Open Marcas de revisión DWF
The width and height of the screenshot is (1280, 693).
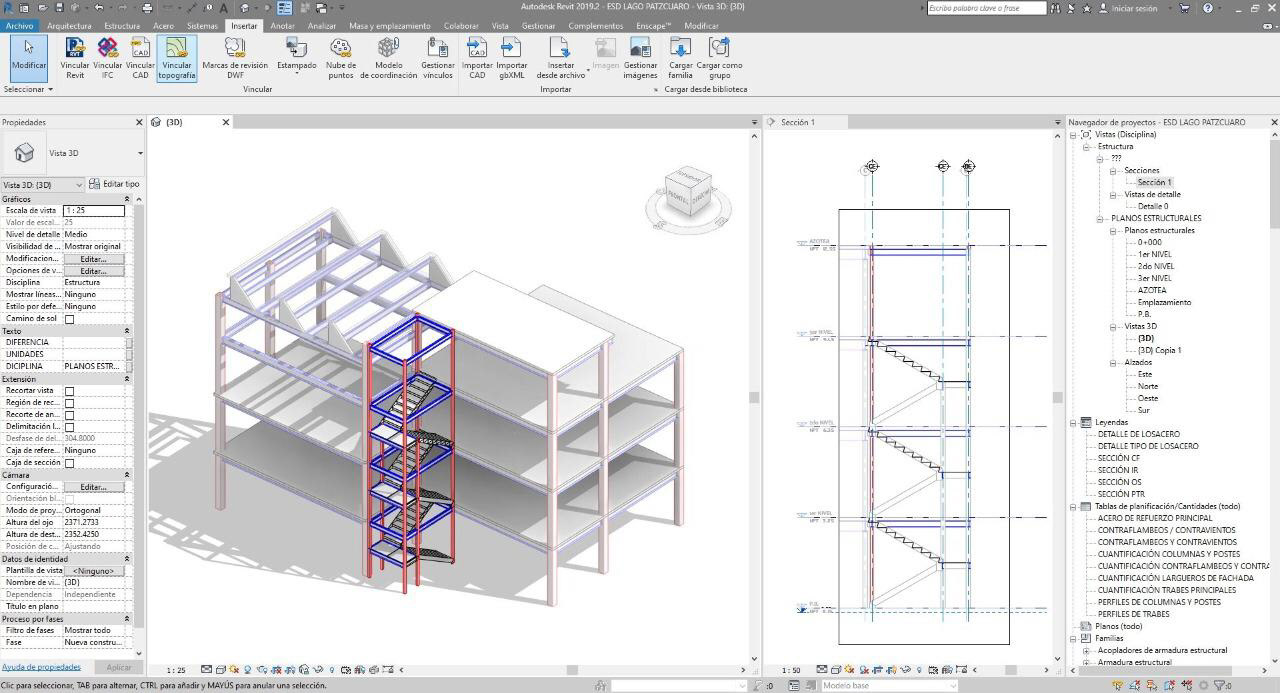point(235,58)
